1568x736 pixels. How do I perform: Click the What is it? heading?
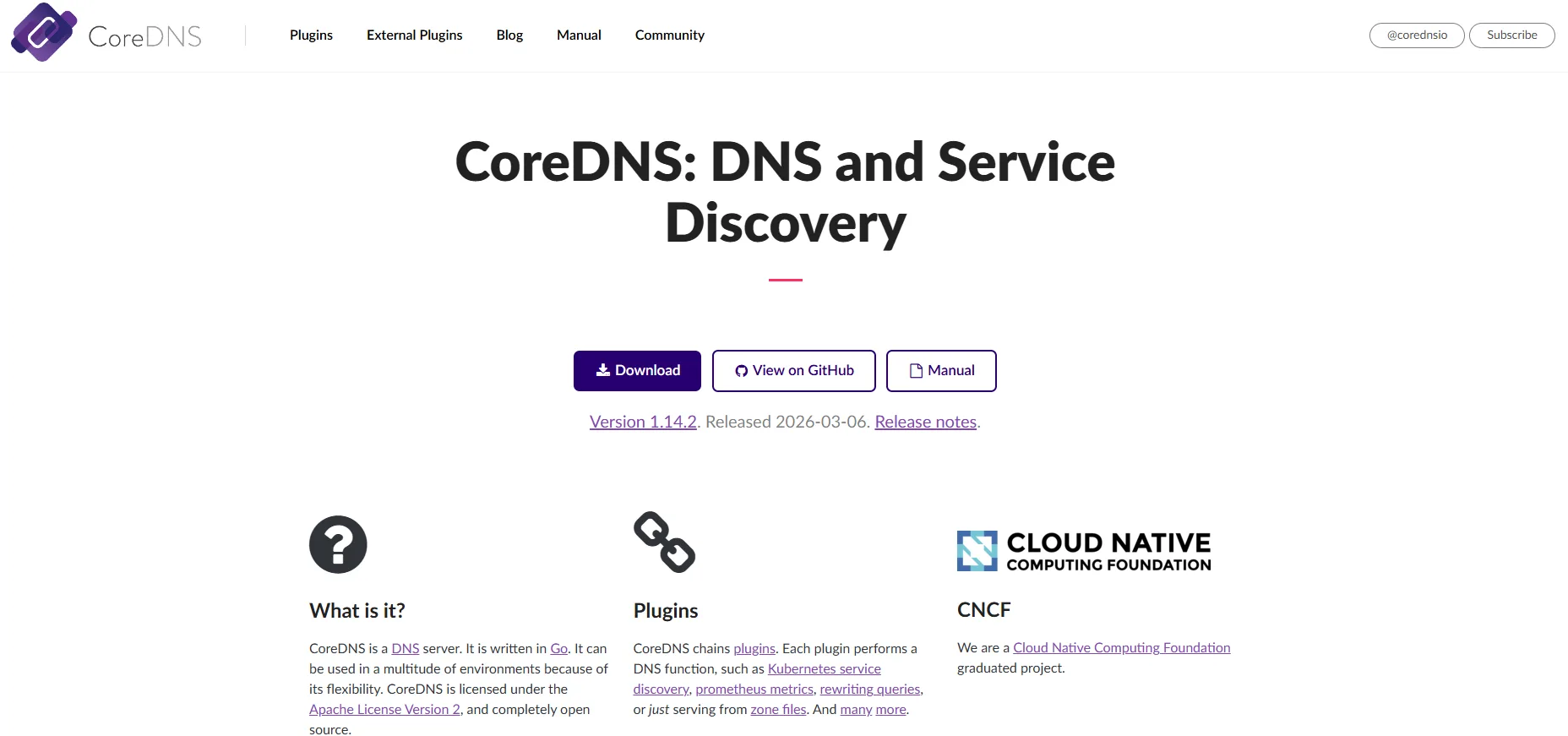coord(357,610)
